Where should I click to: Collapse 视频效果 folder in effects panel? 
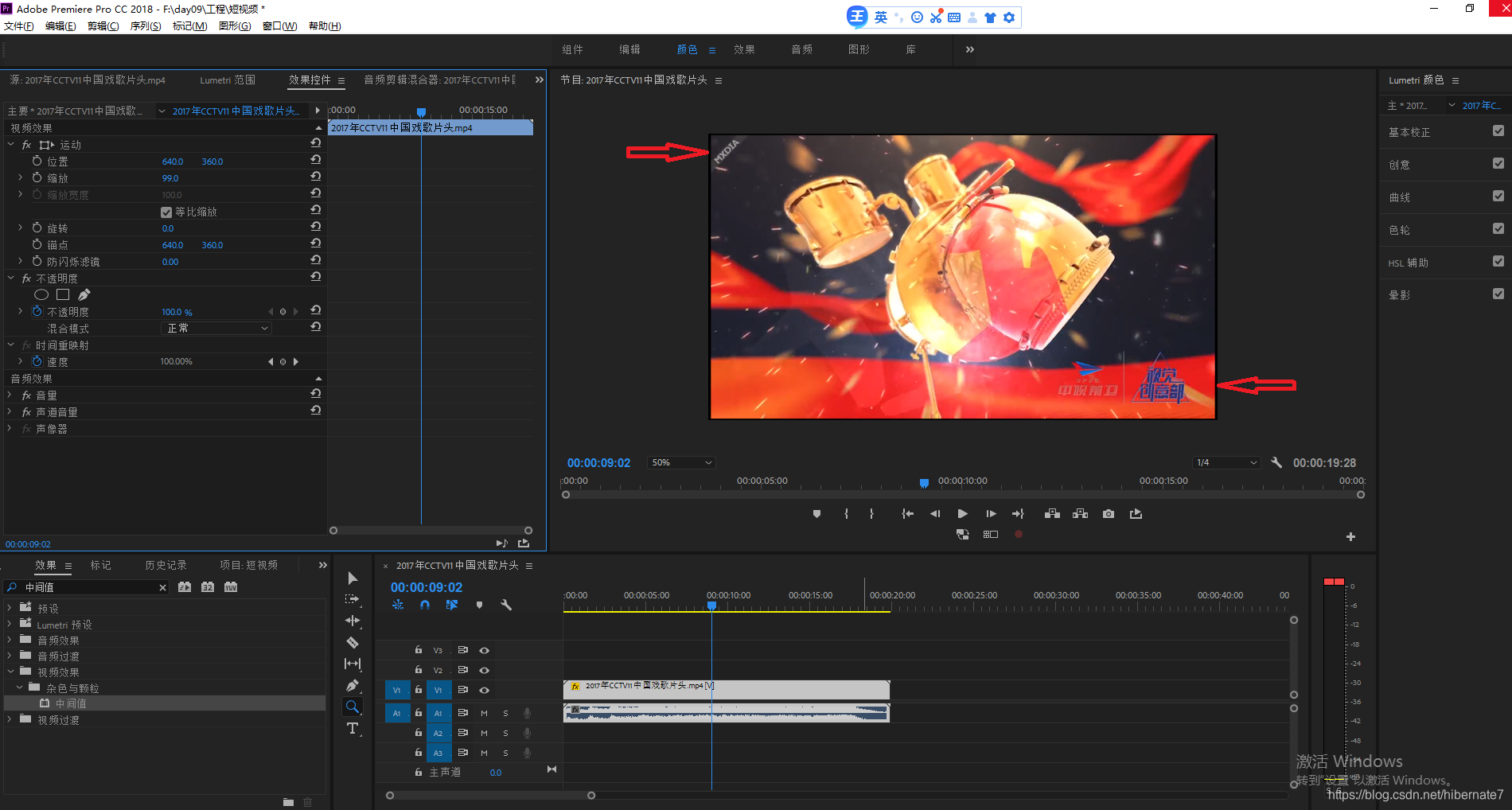[x=11, y=672]
